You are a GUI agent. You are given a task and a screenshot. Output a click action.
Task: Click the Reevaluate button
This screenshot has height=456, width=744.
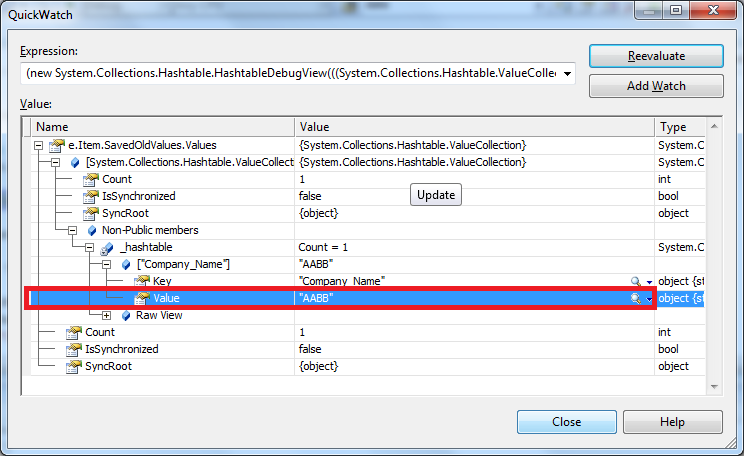point(656,56)
